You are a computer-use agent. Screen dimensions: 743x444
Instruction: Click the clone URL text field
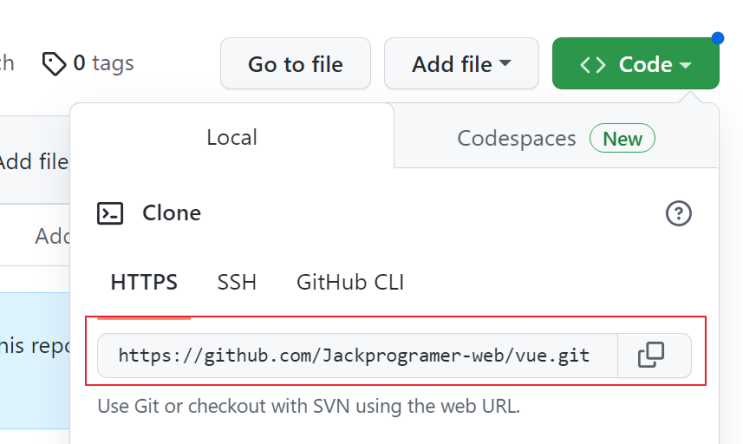pyautogui.click(x=357, y=355)
